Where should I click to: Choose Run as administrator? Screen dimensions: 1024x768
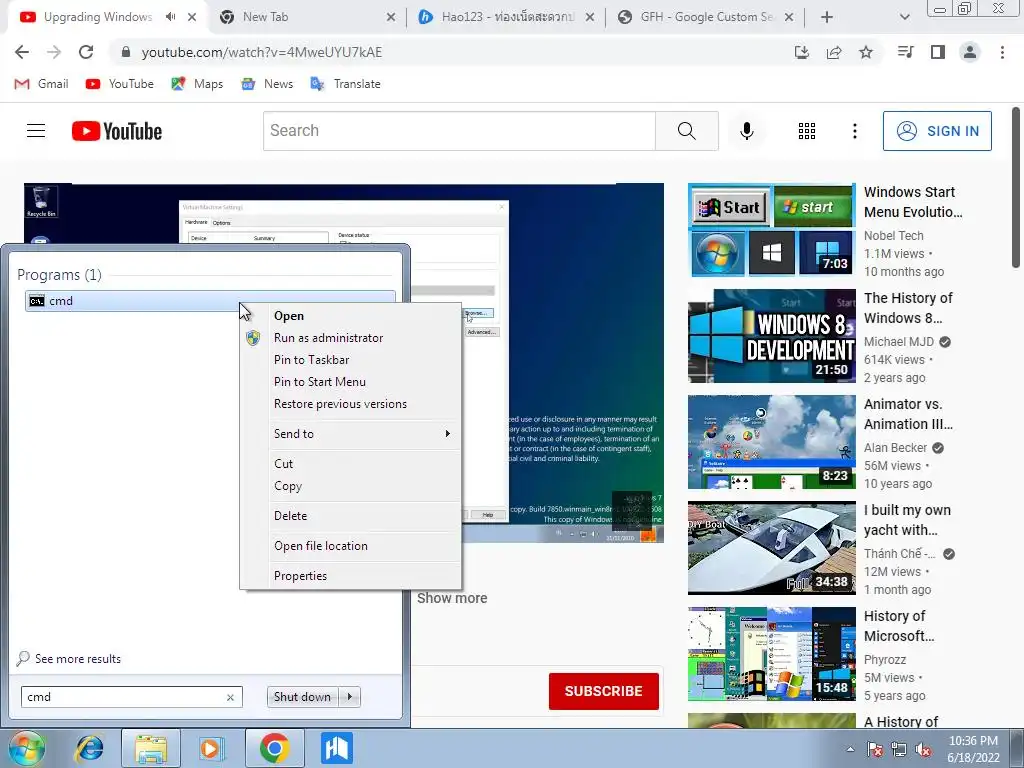point(351,338)
